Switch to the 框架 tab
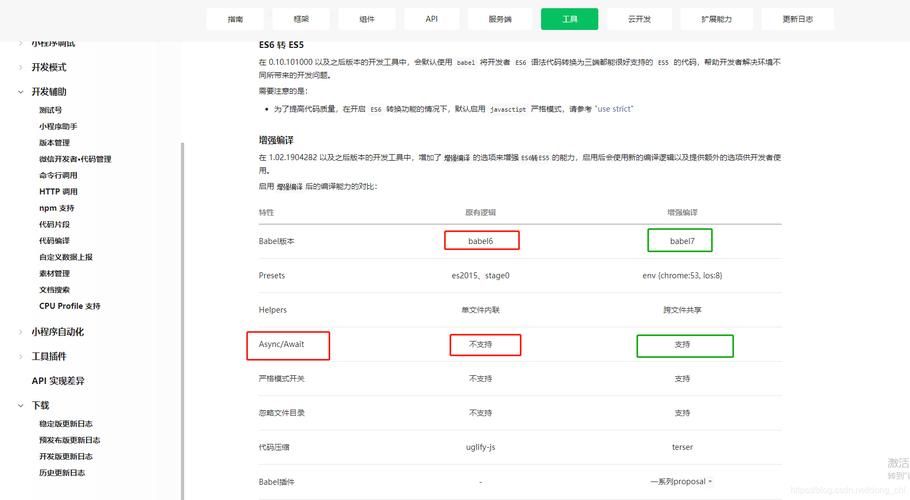This screenshot has width=910, height=500. (301, 19)
